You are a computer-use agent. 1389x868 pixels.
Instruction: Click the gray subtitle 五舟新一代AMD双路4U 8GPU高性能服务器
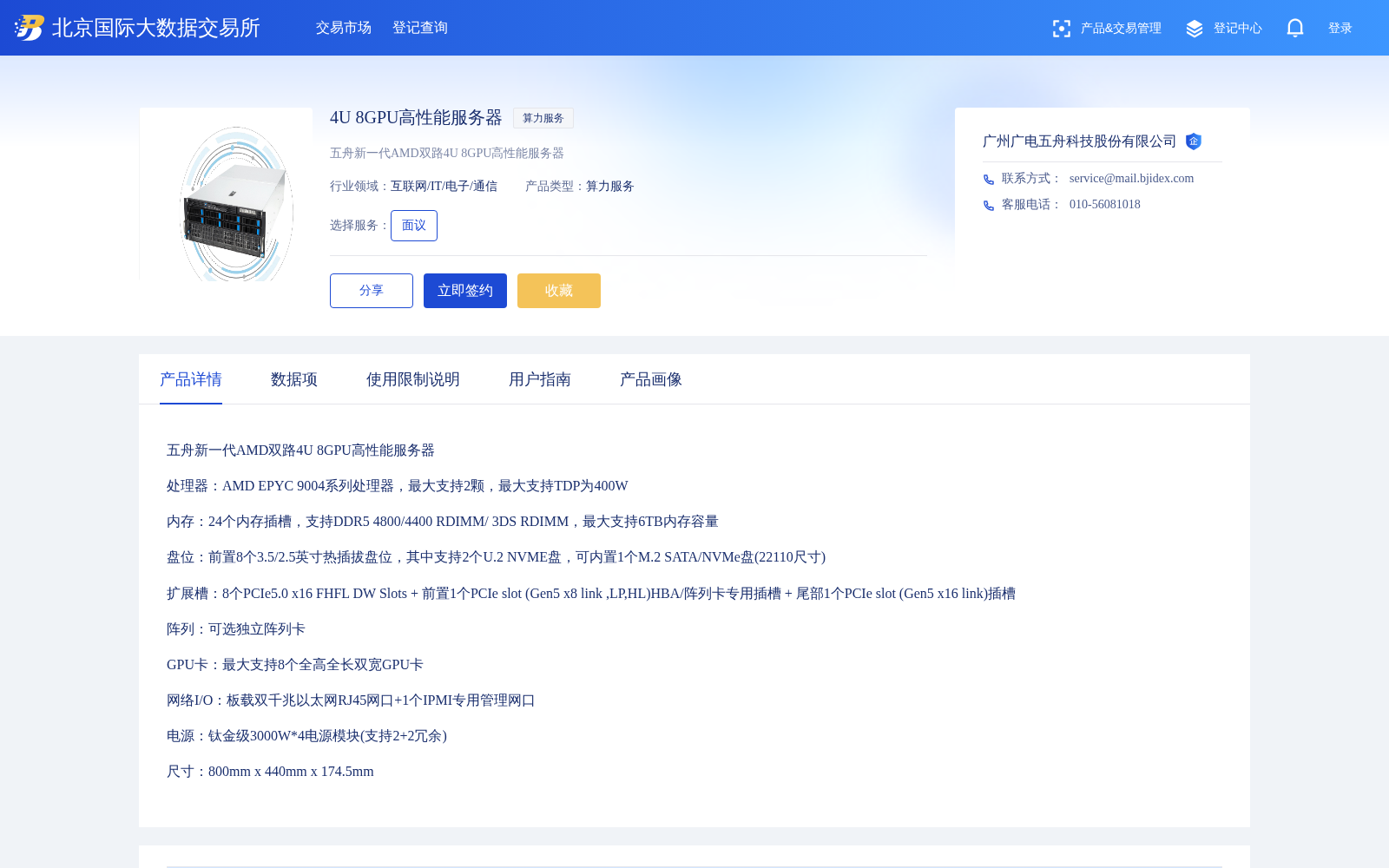[447, 154]
